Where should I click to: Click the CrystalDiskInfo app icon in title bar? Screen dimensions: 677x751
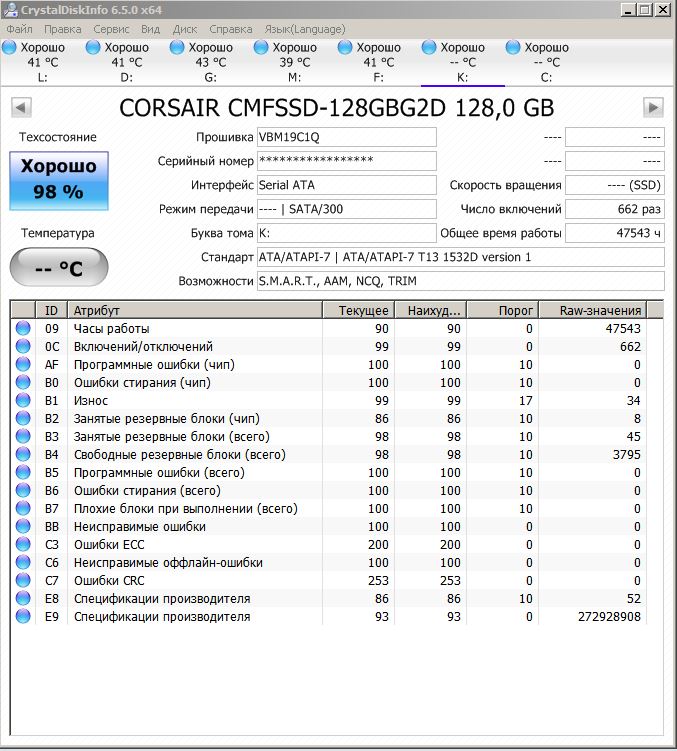click(x=10, y=10)
